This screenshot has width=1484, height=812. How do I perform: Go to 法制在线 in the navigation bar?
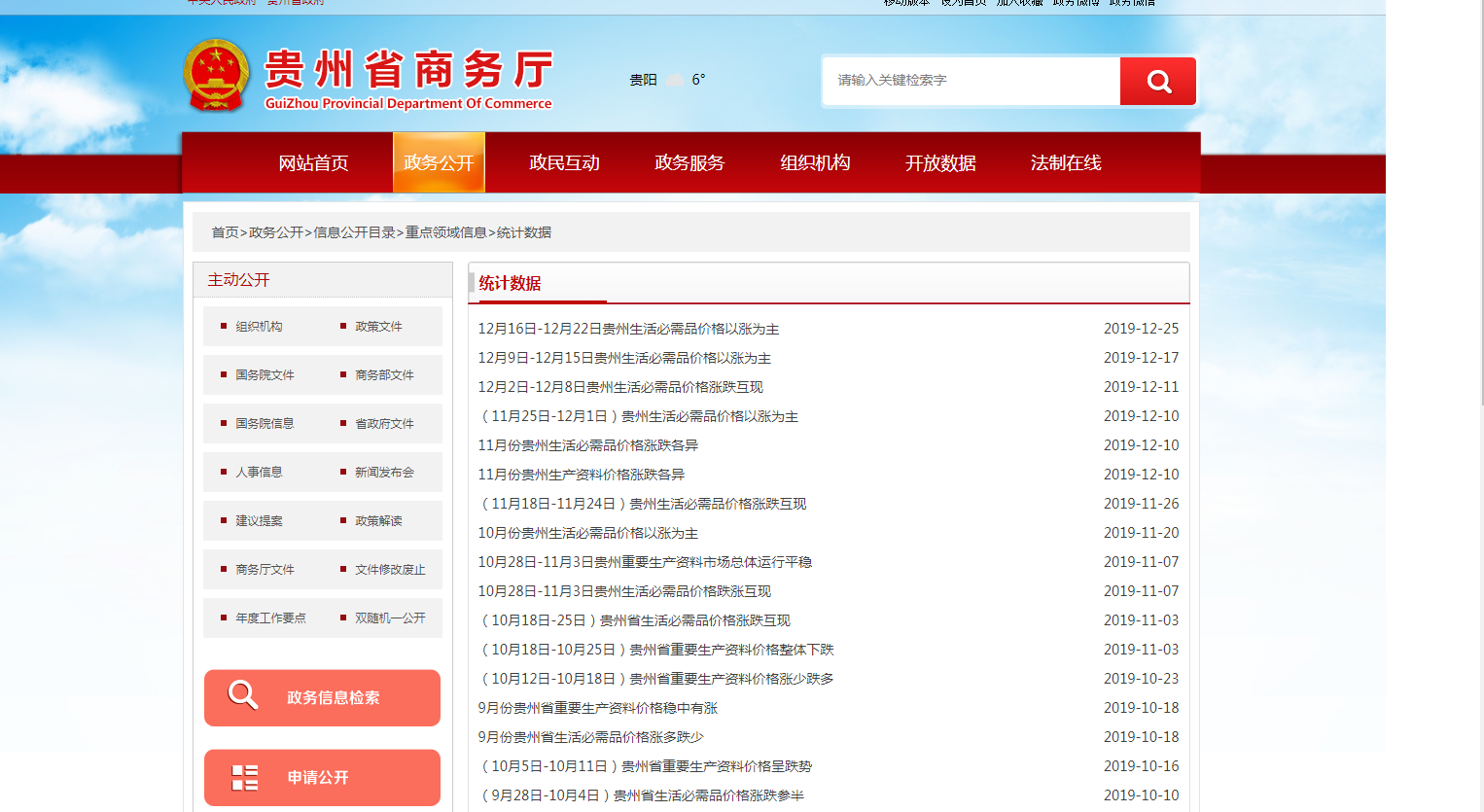1066,163
